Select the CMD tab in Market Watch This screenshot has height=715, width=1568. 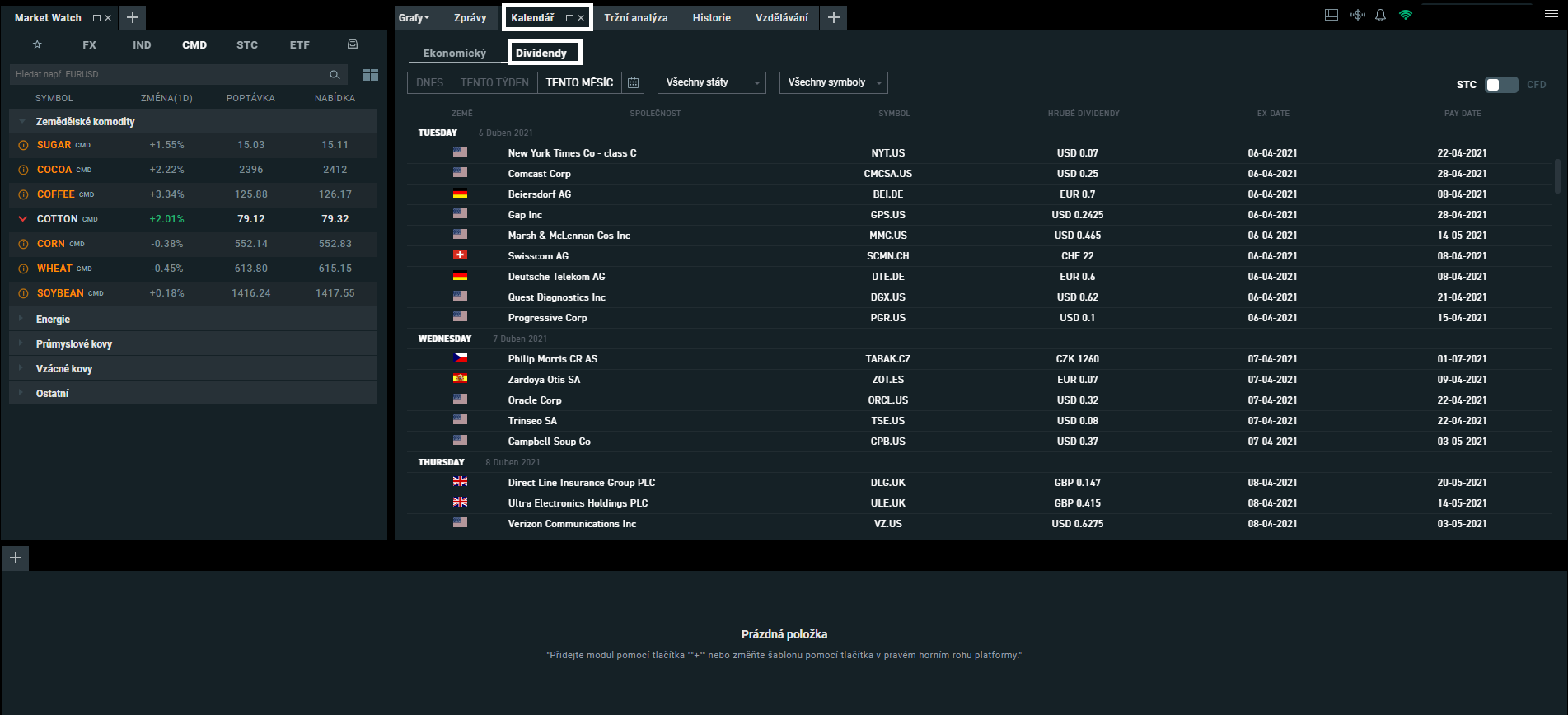(x=194, y=45)
